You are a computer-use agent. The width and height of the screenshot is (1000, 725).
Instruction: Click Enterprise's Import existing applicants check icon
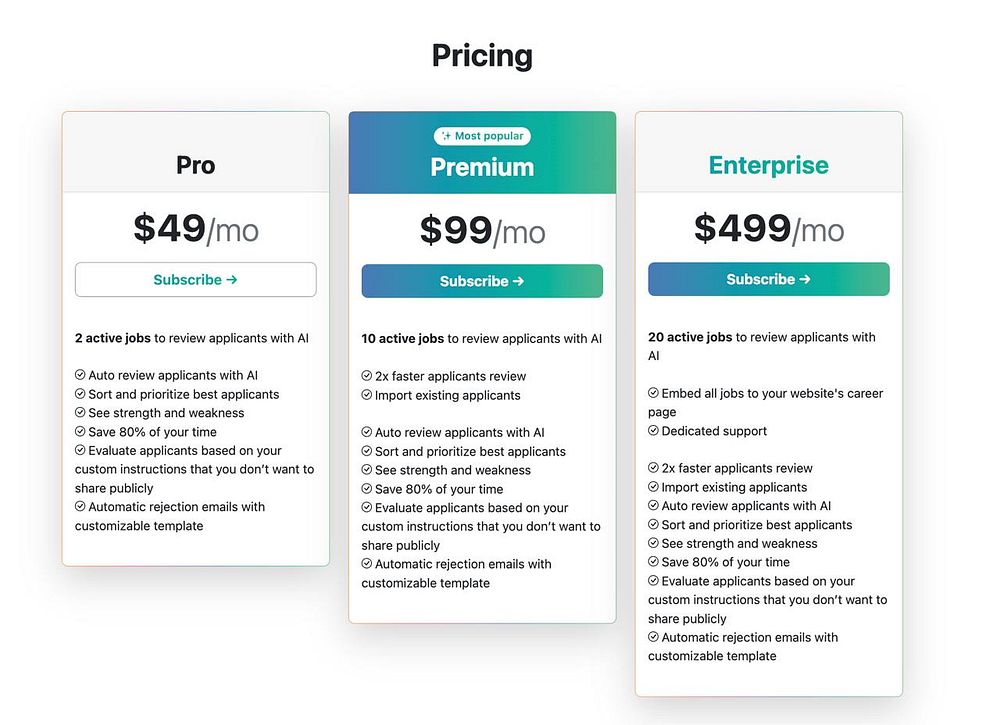pyautogui.click(x=653, y=488)
